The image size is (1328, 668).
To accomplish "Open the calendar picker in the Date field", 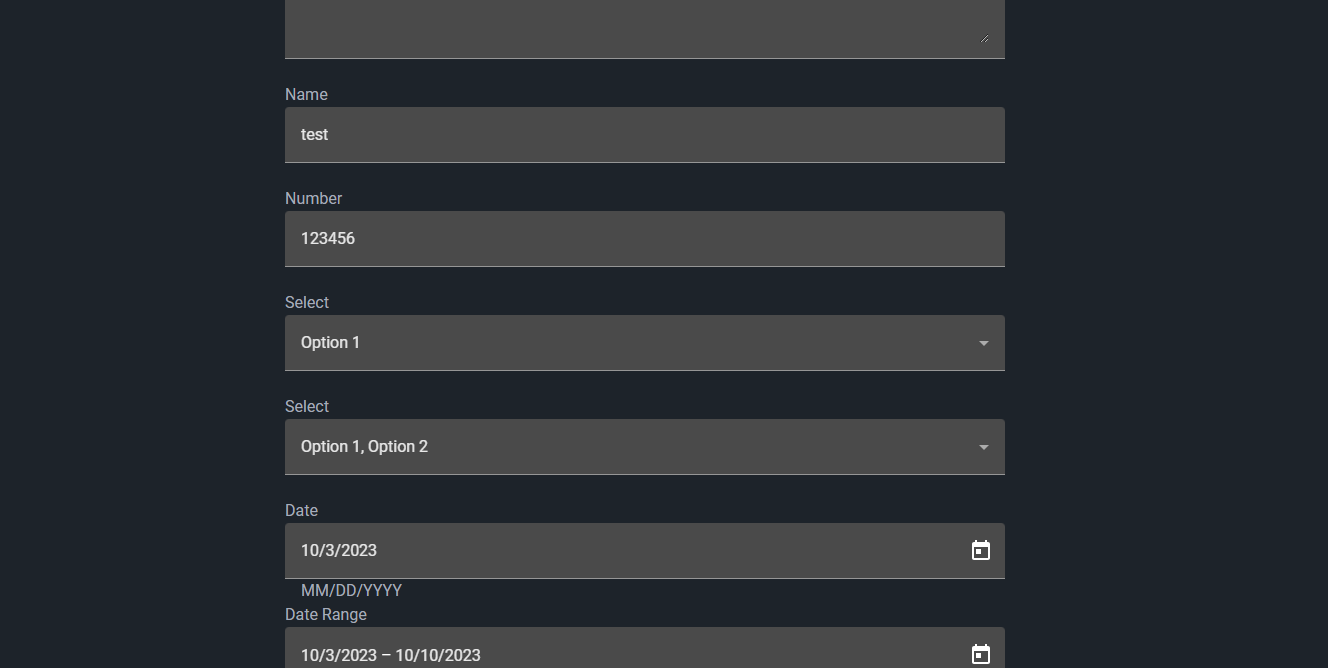I will [981, 550].
